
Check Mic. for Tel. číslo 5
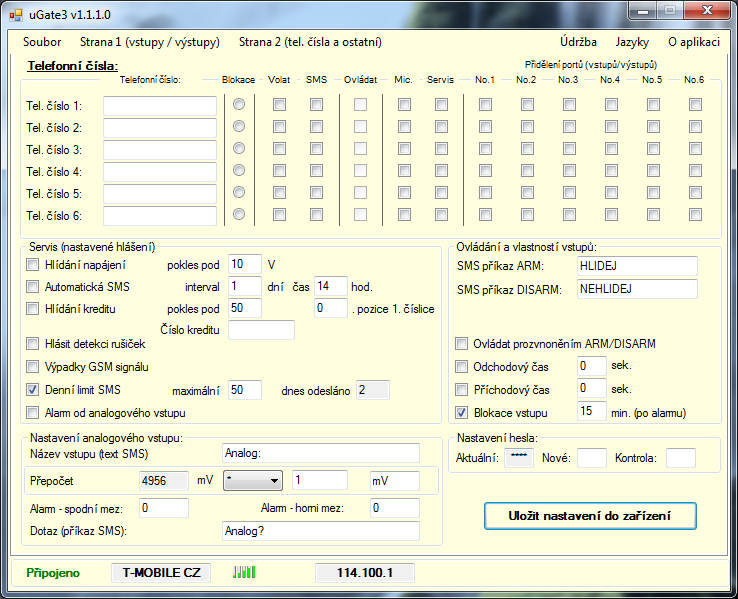click(404, 192)
